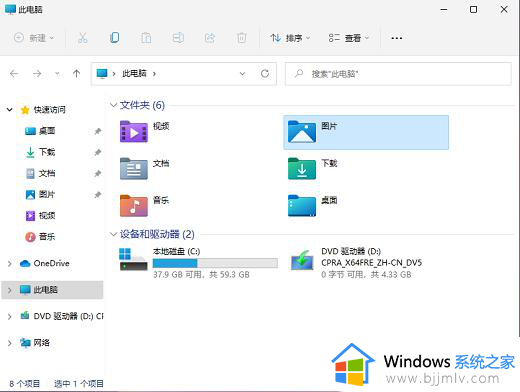The image size is (520, 392).
Task: Click pin icon beside sidebar 下载
Action: pyautogui.click(x=98, y=152)
